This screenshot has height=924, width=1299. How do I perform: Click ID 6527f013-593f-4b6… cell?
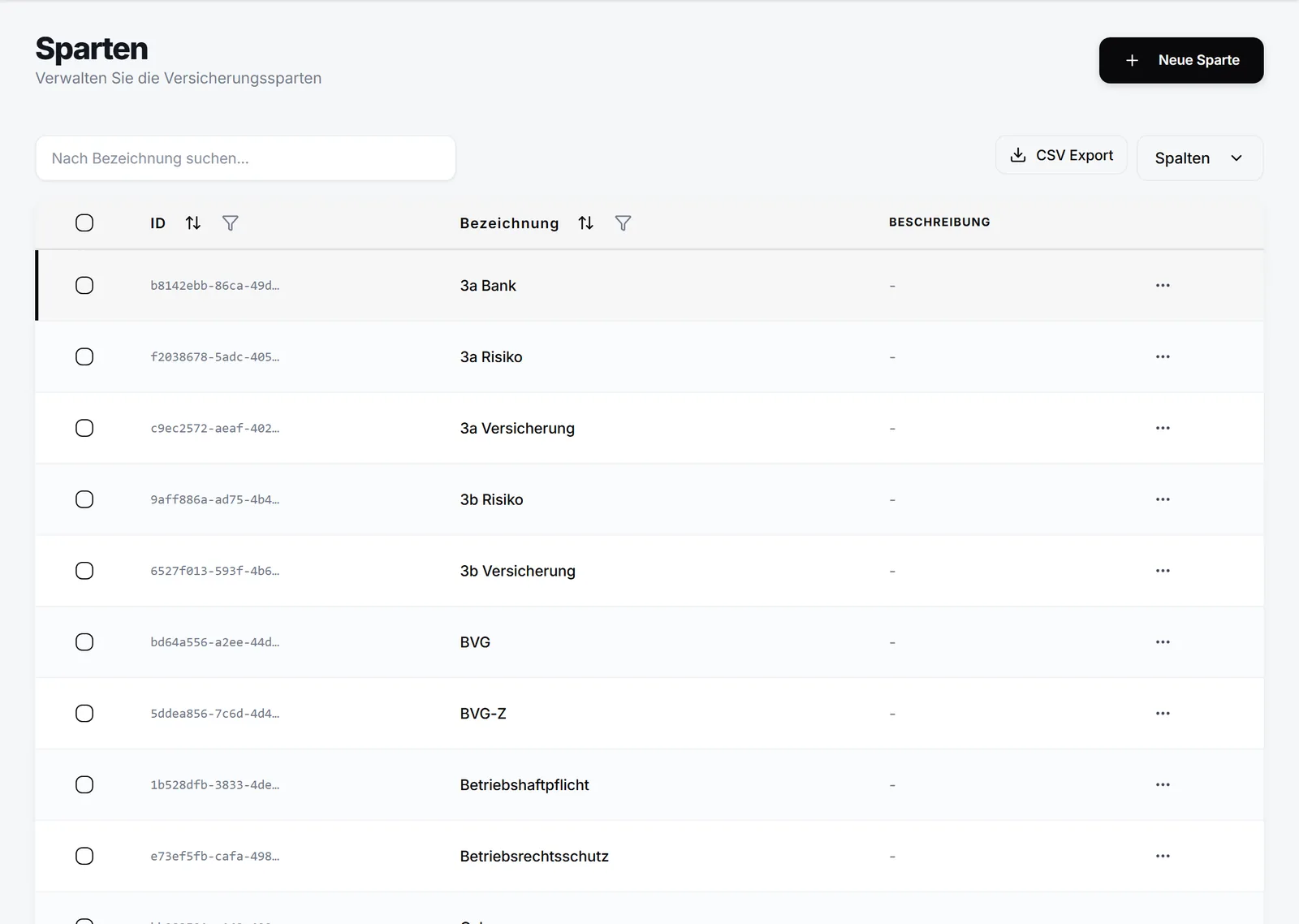[214, 572]
